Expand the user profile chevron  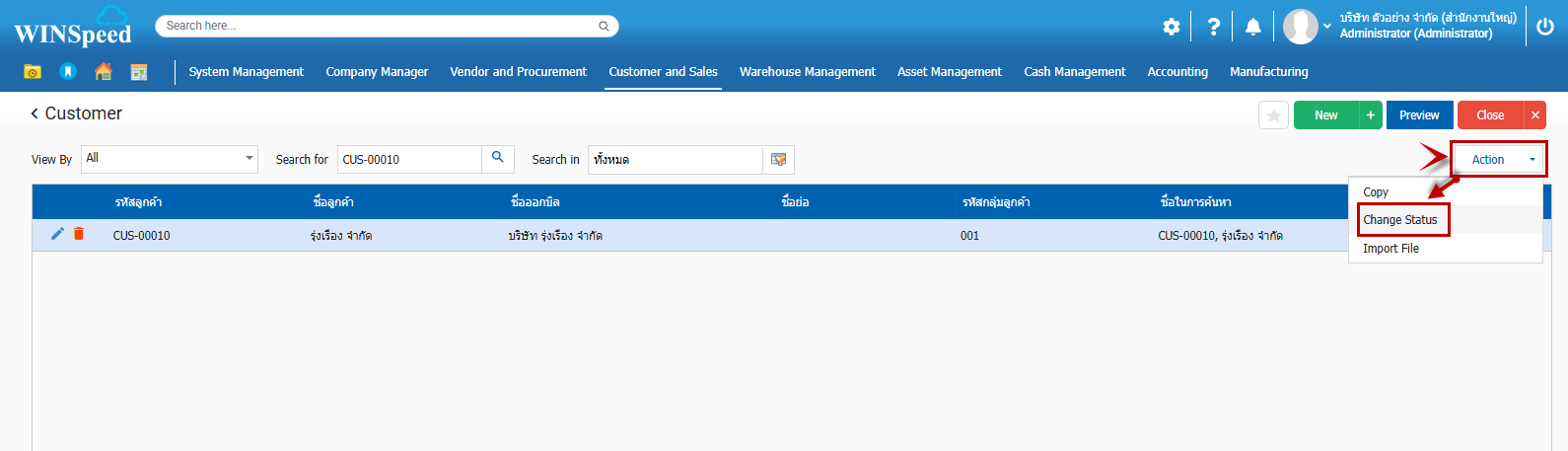coord(1327,27)
